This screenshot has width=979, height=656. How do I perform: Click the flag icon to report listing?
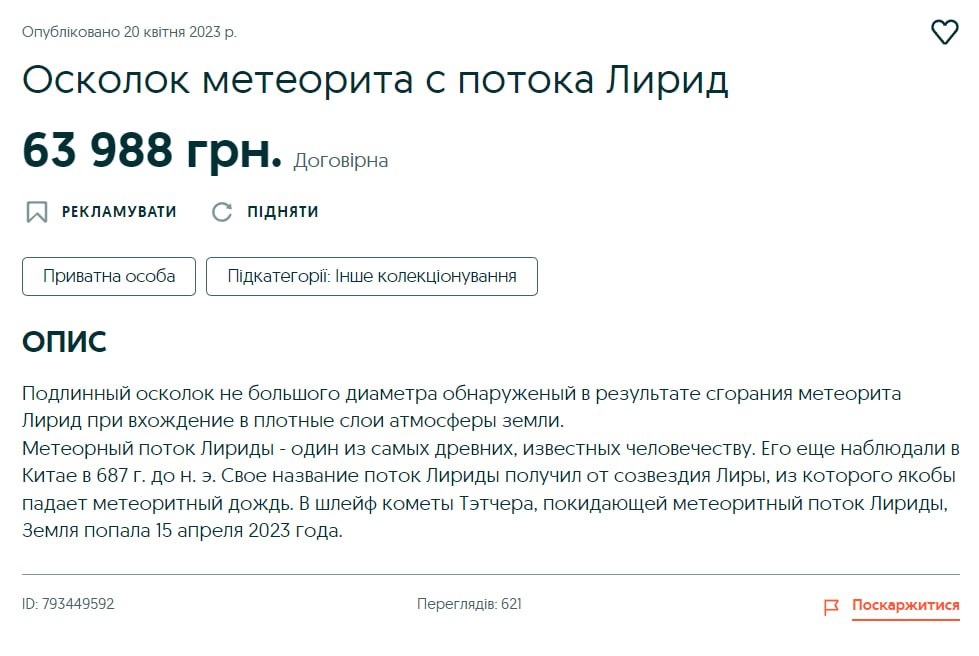(x=831, y=606)
